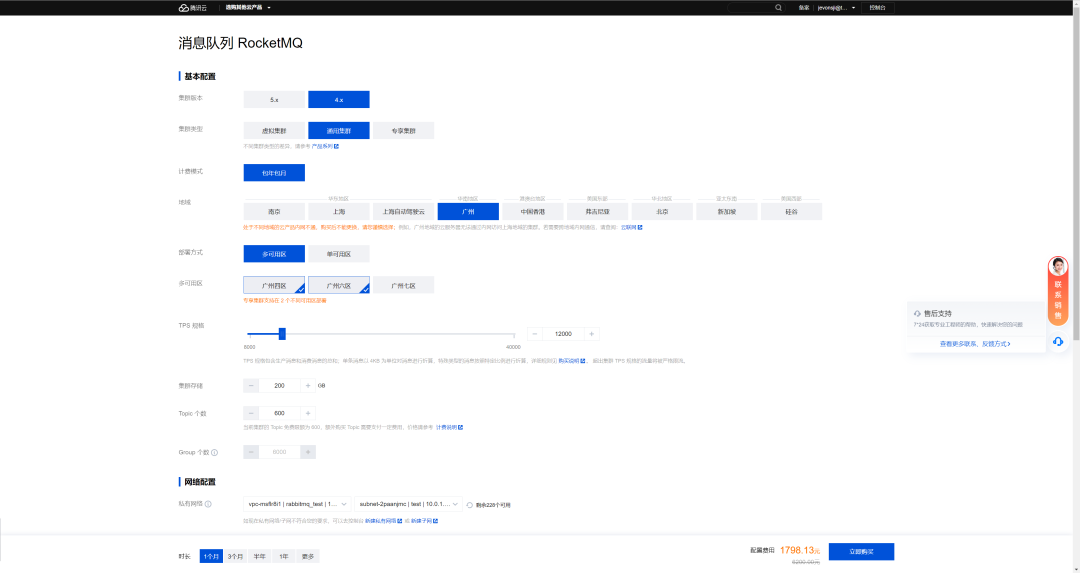Viewport: 1080px width, 573px height.
Task: Open the VPC dropdown vpc-msfk8i1
Action: (298, 504)
